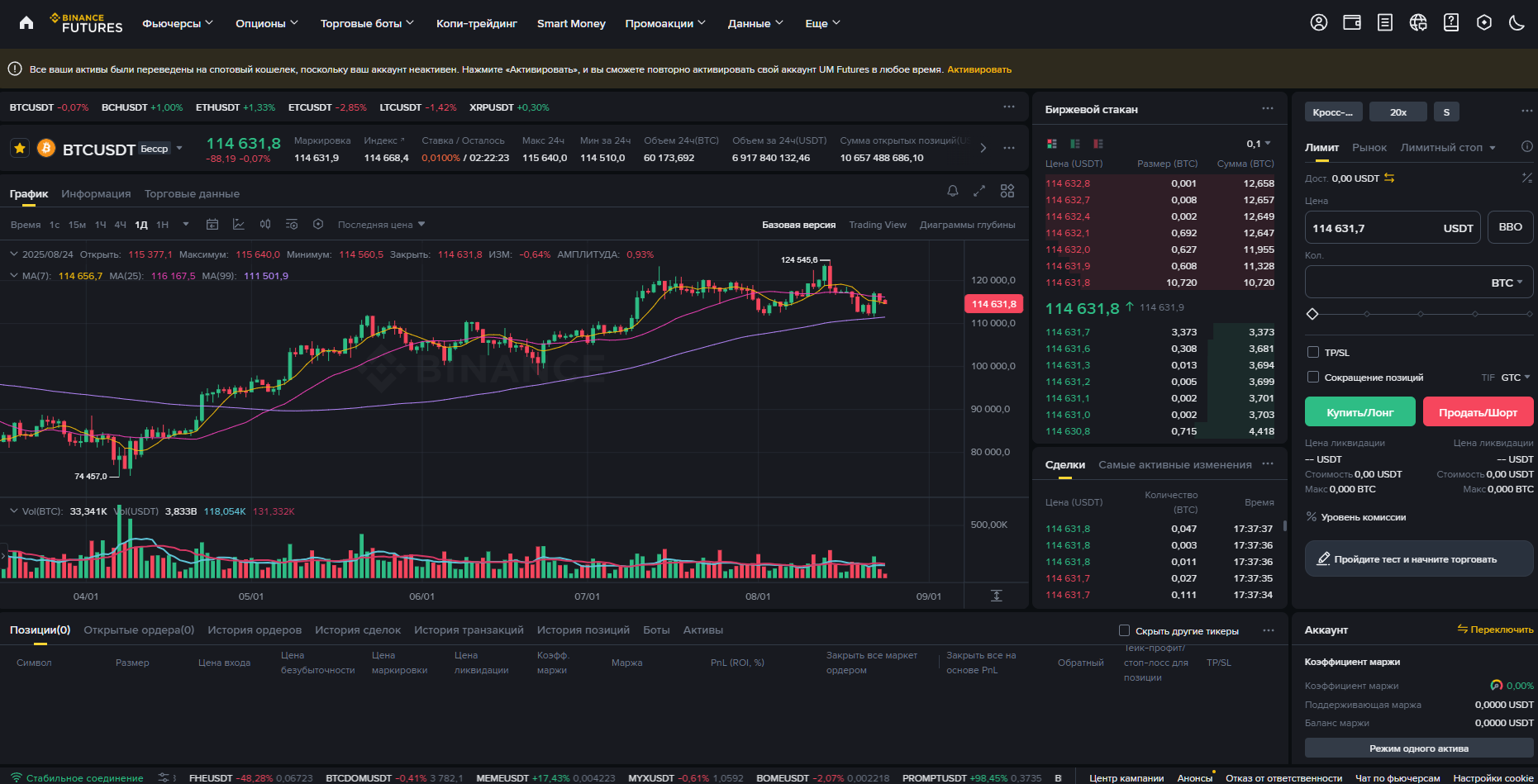Open the order type info icon
Screen dimensions: 1538x784
(x=1527, y=147)
